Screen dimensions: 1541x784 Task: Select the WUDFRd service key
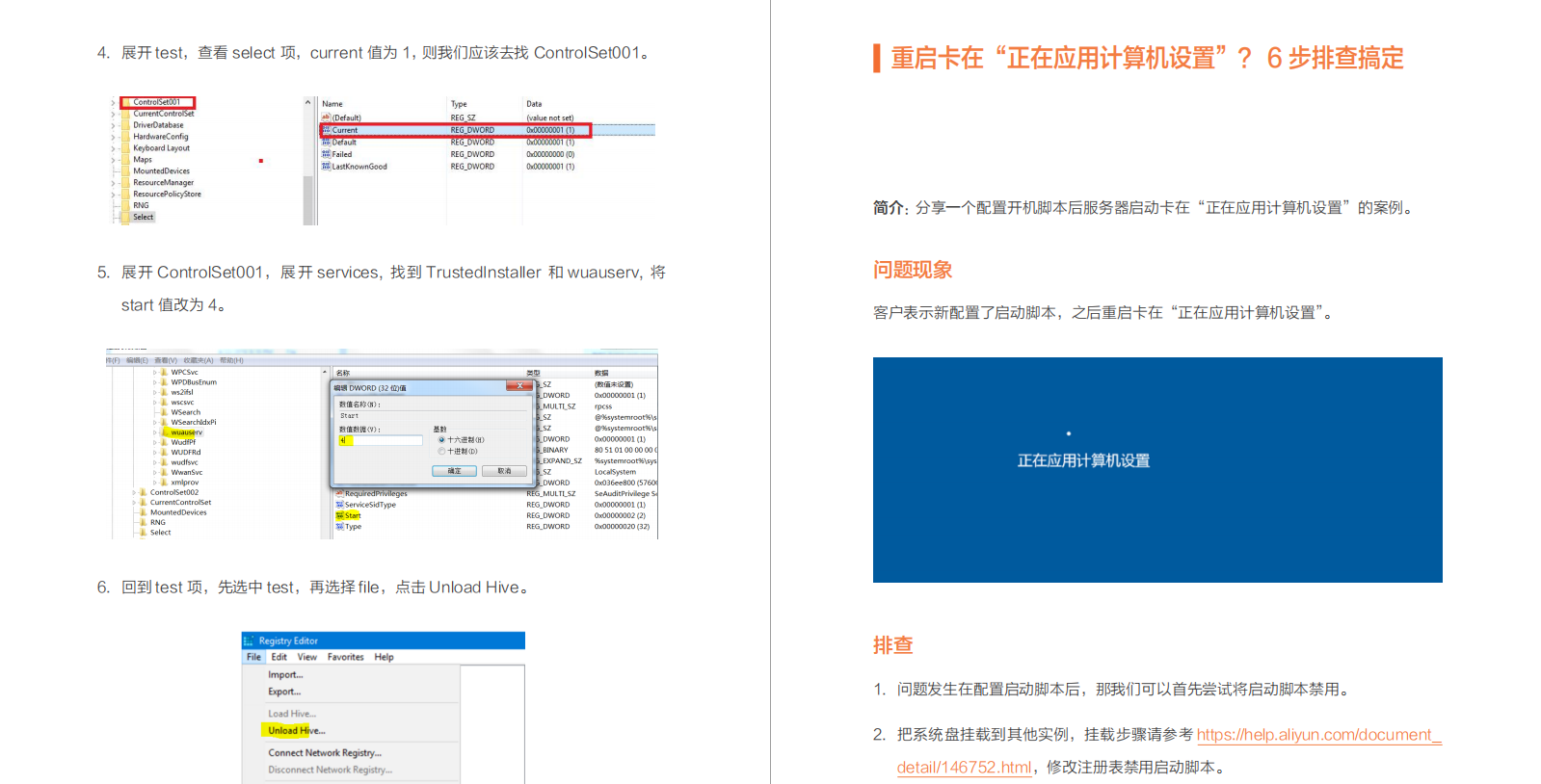click(186, 453)
